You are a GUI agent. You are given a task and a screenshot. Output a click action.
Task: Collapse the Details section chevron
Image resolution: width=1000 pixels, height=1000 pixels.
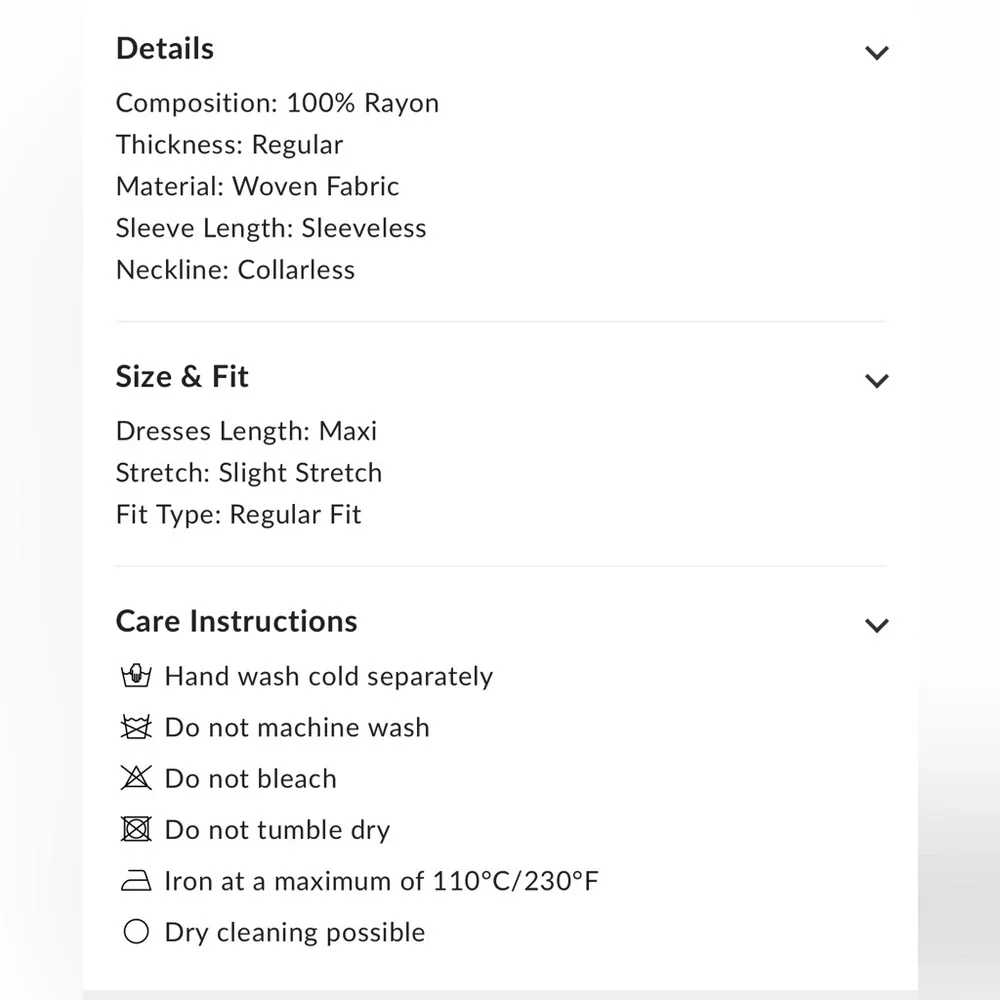tap(876, 53)
